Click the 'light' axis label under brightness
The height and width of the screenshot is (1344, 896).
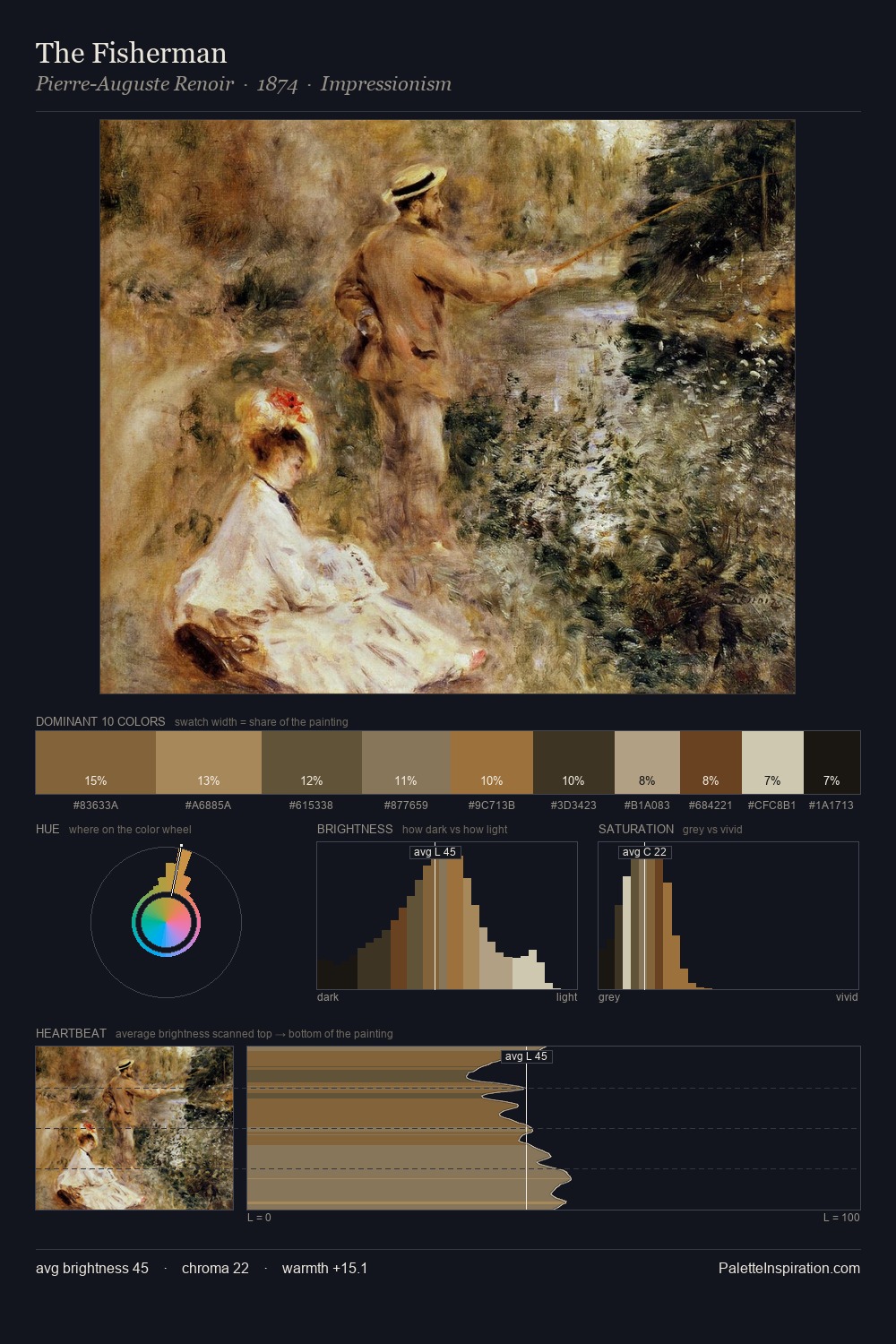(x=566, y=996)
